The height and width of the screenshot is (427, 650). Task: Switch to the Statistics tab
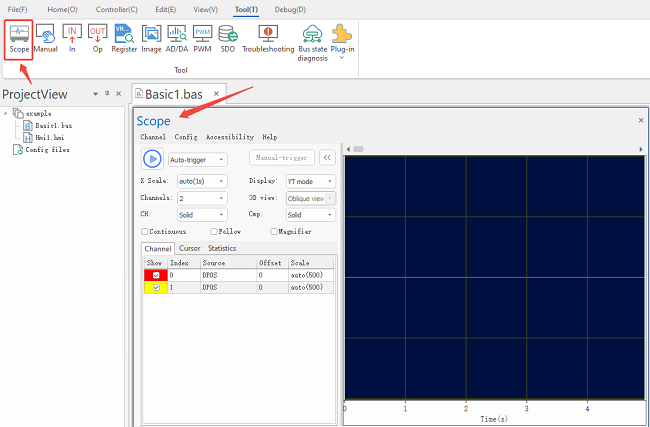222,248
